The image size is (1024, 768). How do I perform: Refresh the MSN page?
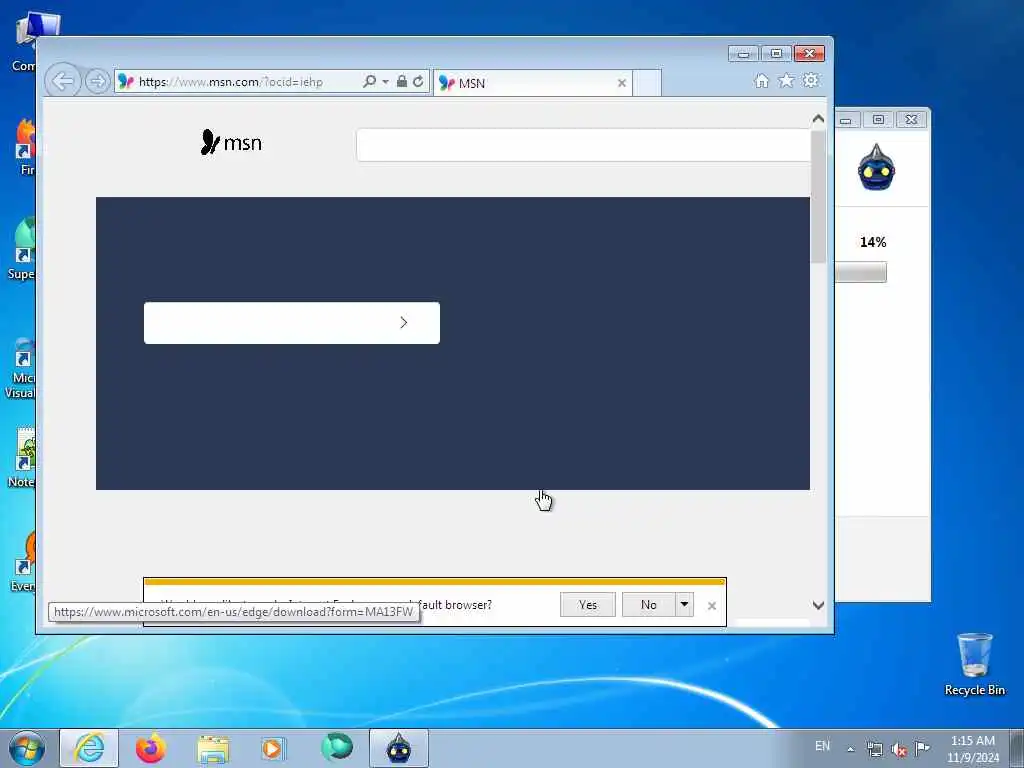[x=418, y=82]
